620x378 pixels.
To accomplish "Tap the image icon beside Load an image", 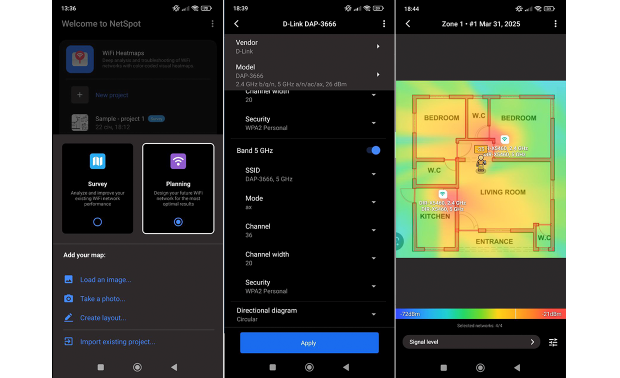I will (x=68, y=279).
